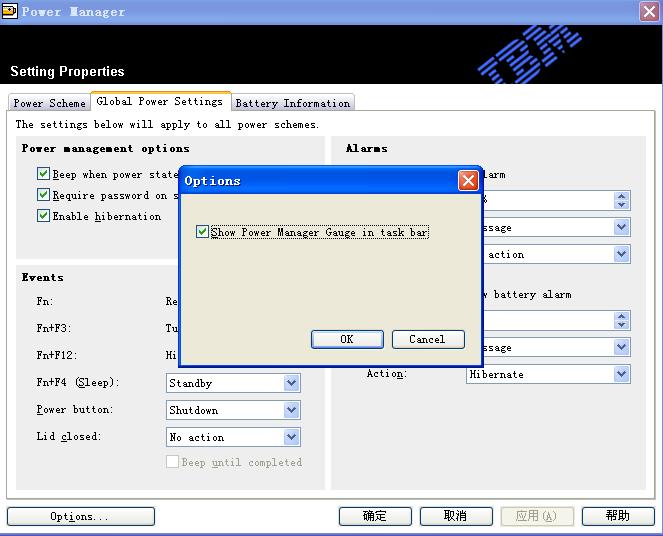663x536 pixels.
Task: Expand the Power button Shutdown dropdown
Action: (x=291, y=410)
